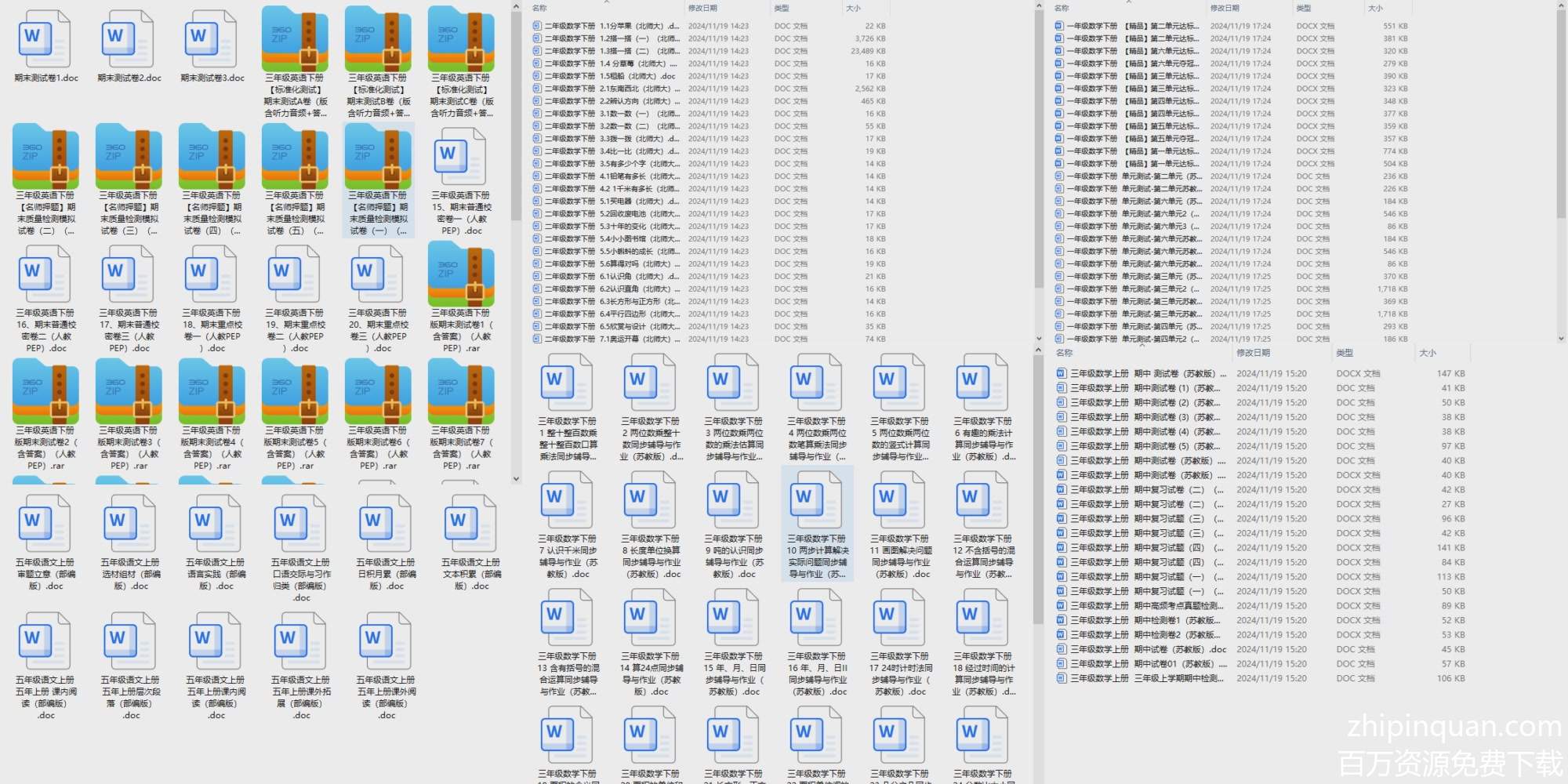
Task: Select the row 1.1分苹果（北师大）
Action: 709,26
